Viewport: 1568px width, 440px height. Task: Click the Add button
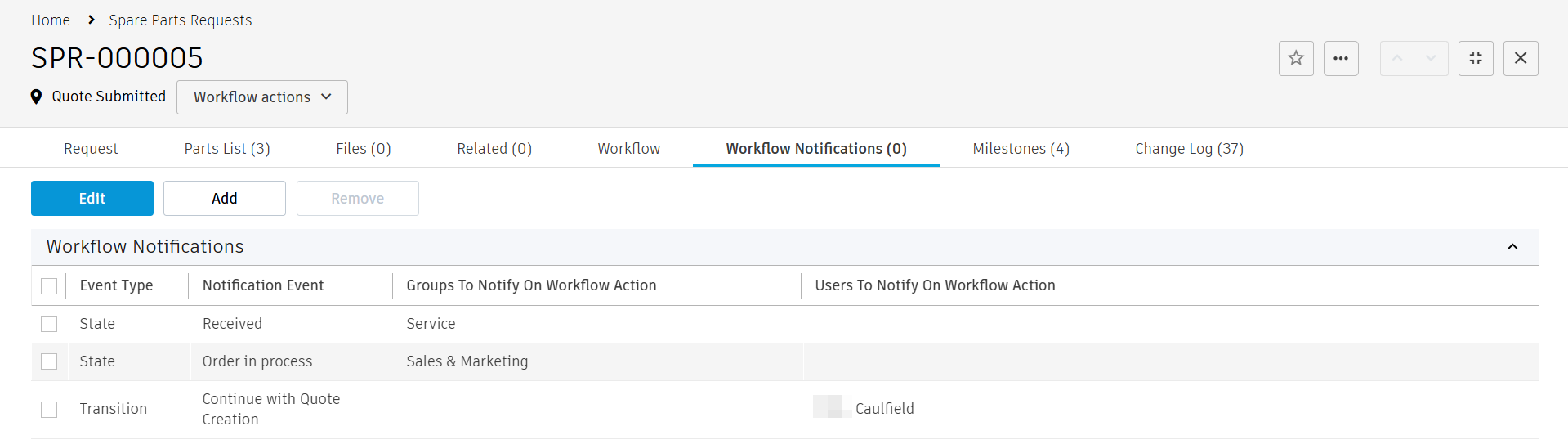click(x=225, y=199)
